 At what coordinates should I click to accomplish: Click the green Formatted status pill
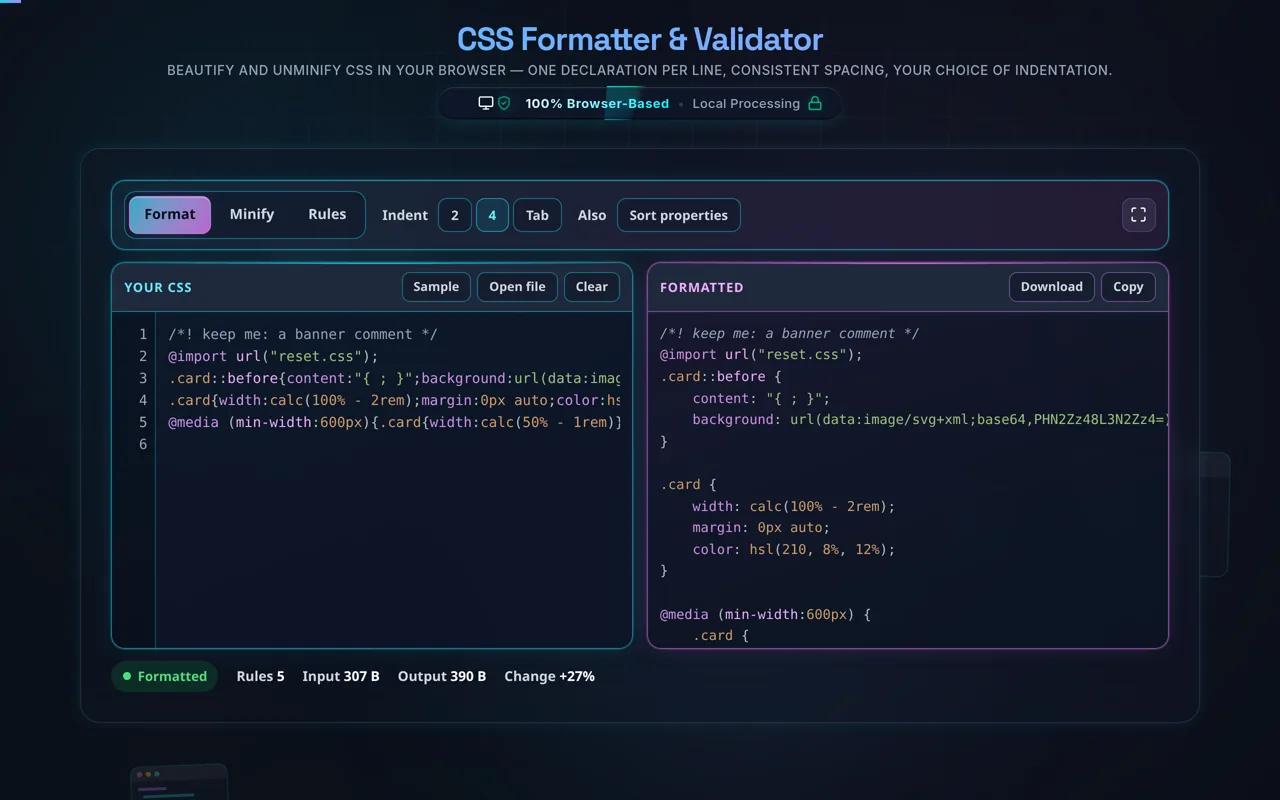click(164, 677)
